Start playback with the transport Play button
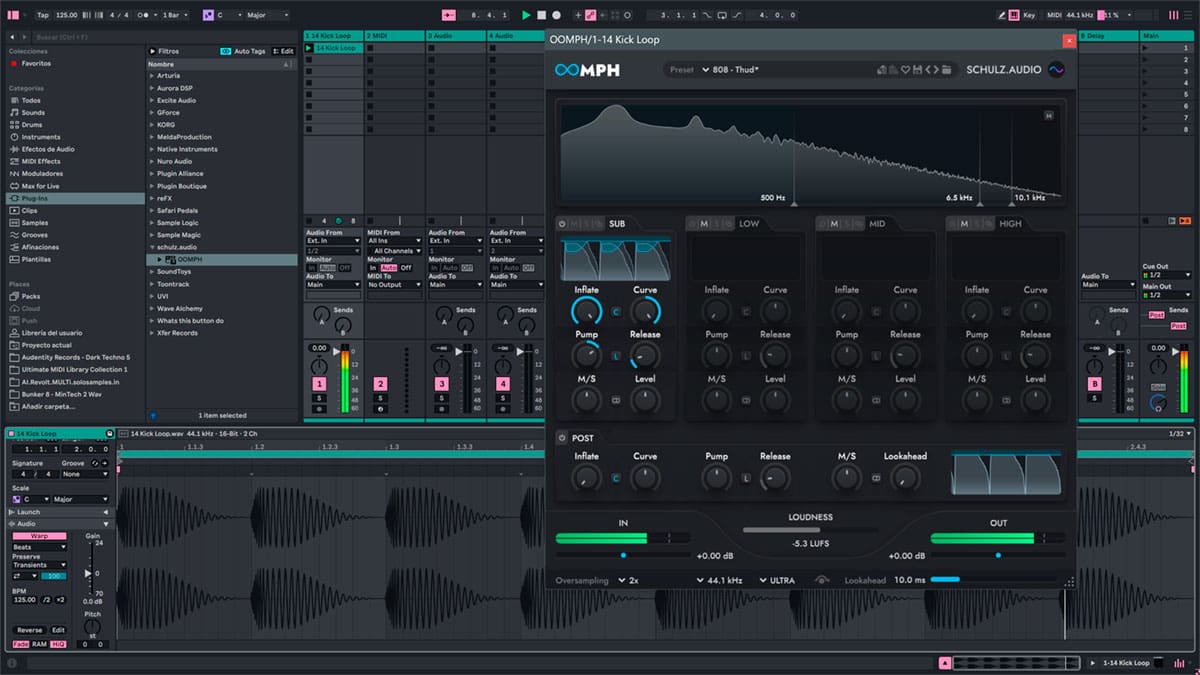 coord(526,15)
